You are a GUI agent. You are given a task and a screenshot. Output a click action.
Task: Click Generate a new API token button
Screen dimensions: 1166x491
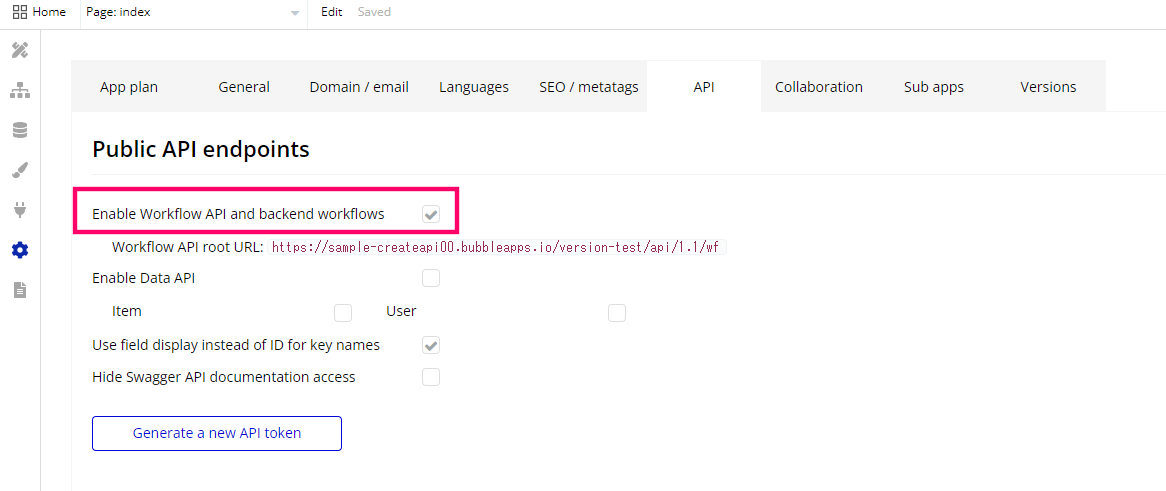217,433
